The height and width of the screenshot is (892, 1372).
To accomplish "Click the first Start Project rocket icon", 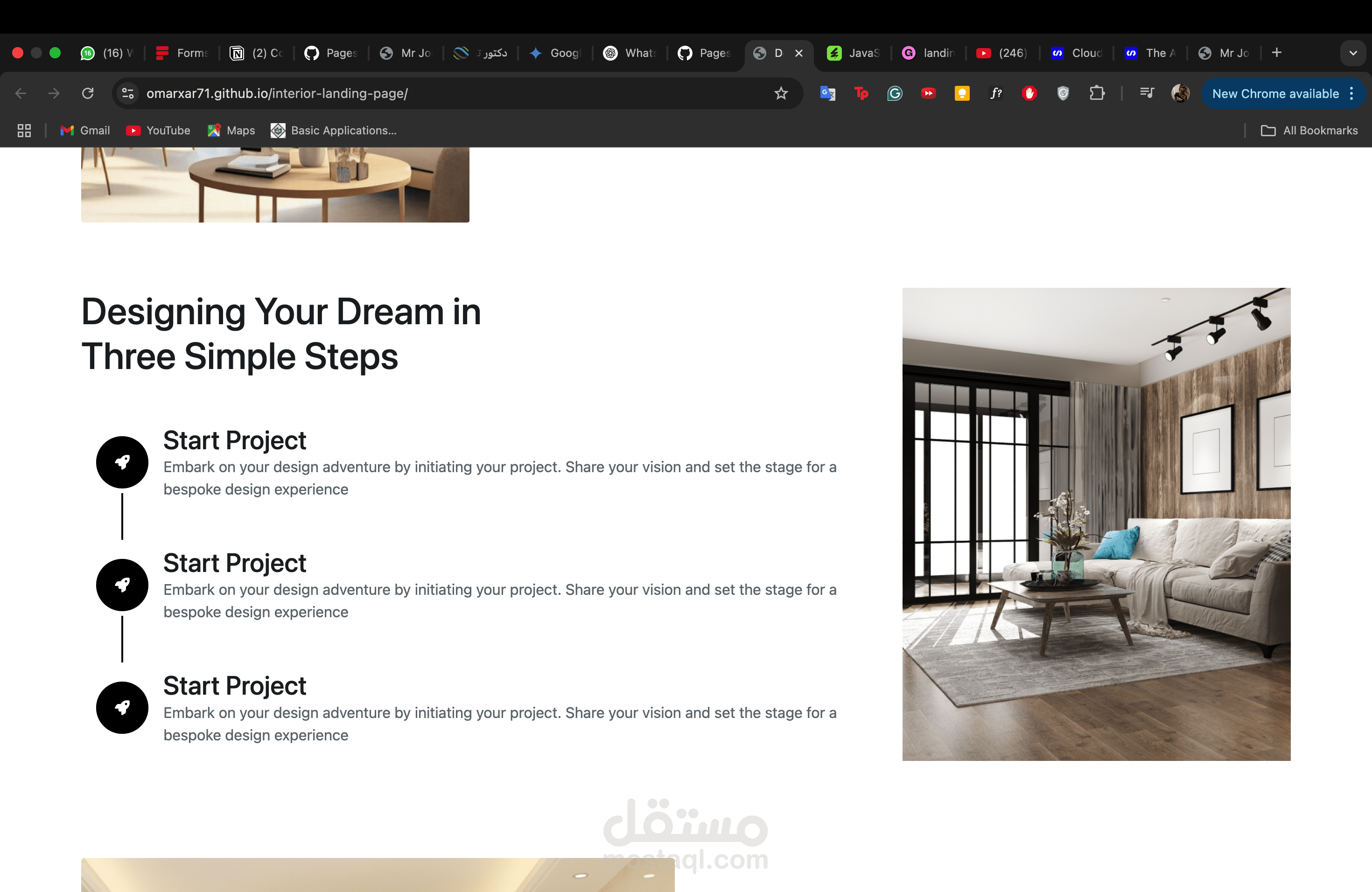I will [x=122, y=462].
